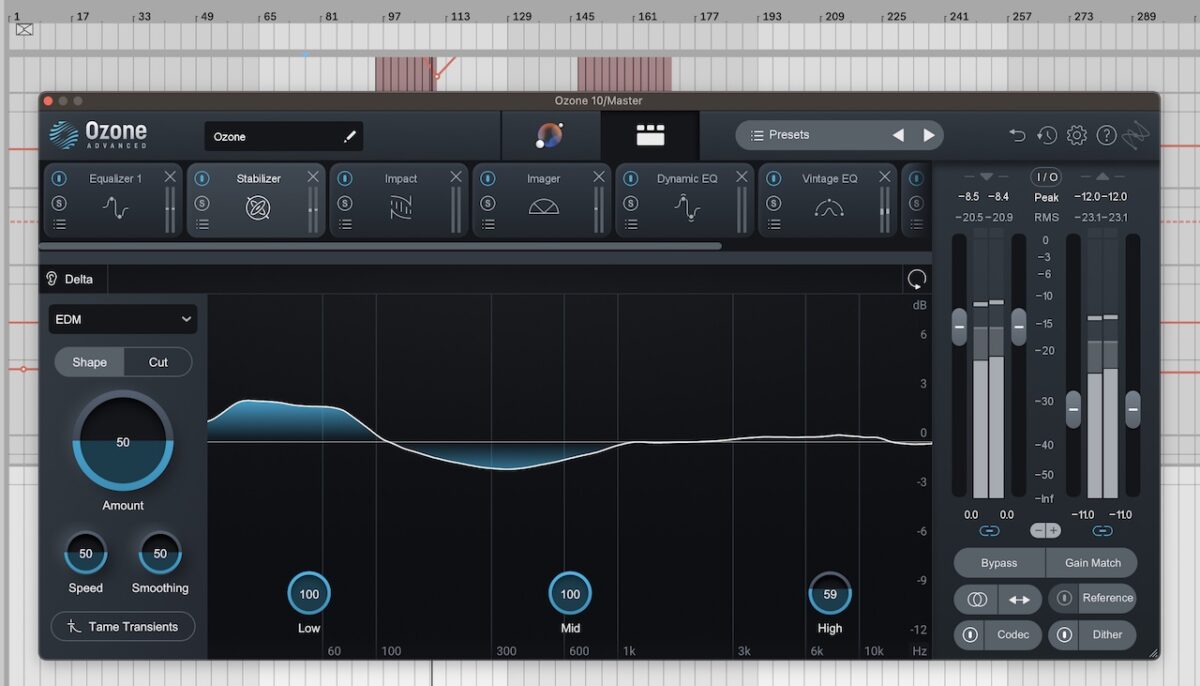1200x686 pixels.
Task: Open Imager module preset list
Action: pyautogui.click(x=488, y=225)
